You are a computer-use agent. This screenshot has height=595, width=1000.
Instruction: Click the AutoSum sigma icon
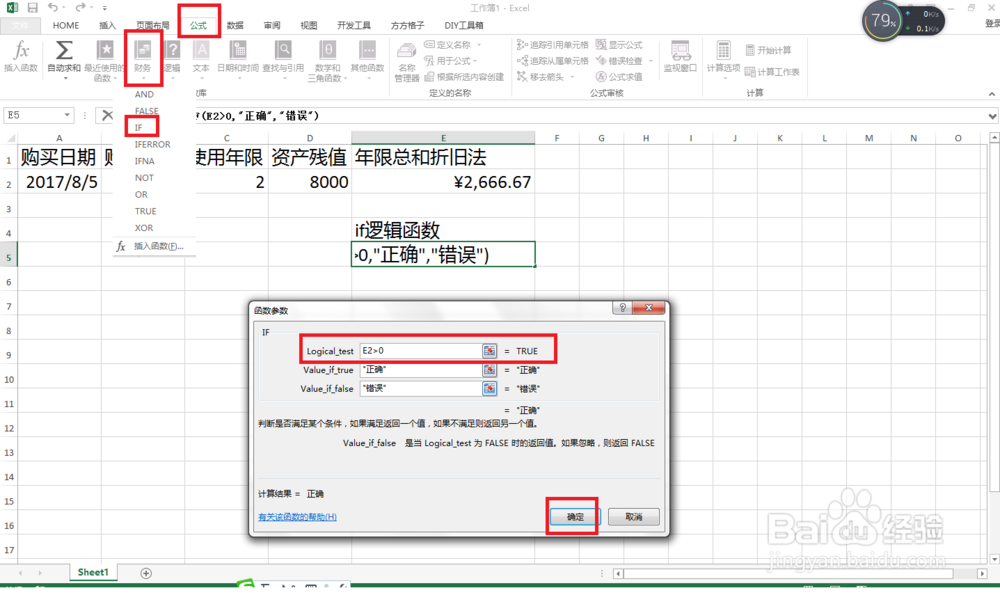[64, 50]
